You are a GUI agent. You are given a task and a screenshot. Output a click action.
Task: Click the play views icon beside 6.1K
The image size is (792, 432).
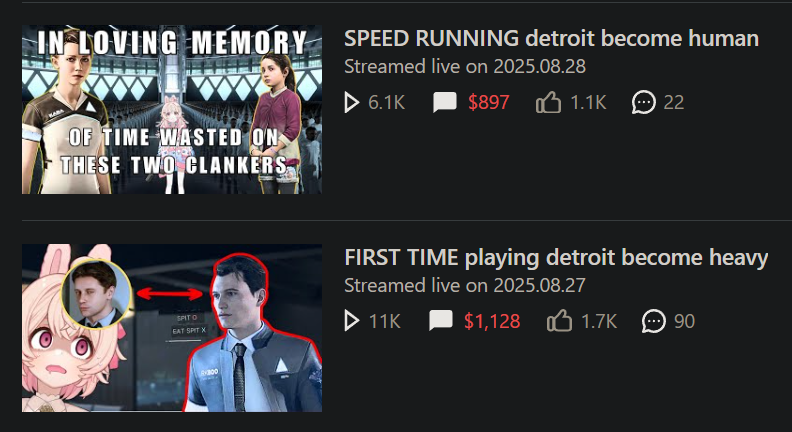tap(352, 103)
